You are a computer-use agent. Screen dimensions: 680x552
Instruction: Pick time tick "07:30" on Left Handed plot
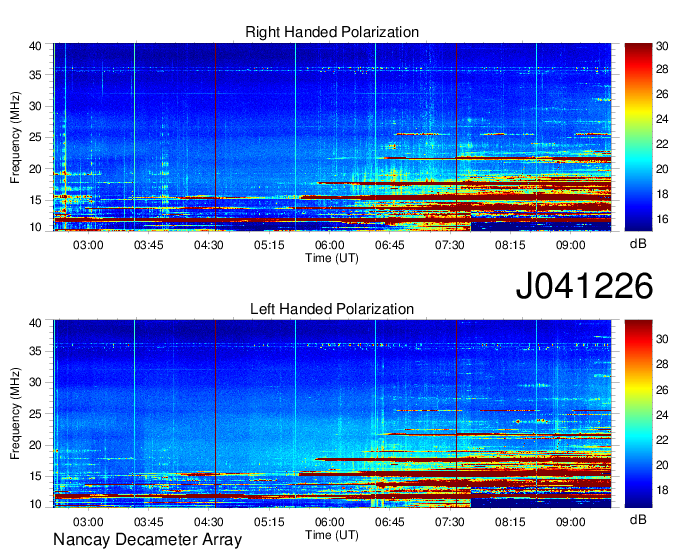tap(450, 522)
